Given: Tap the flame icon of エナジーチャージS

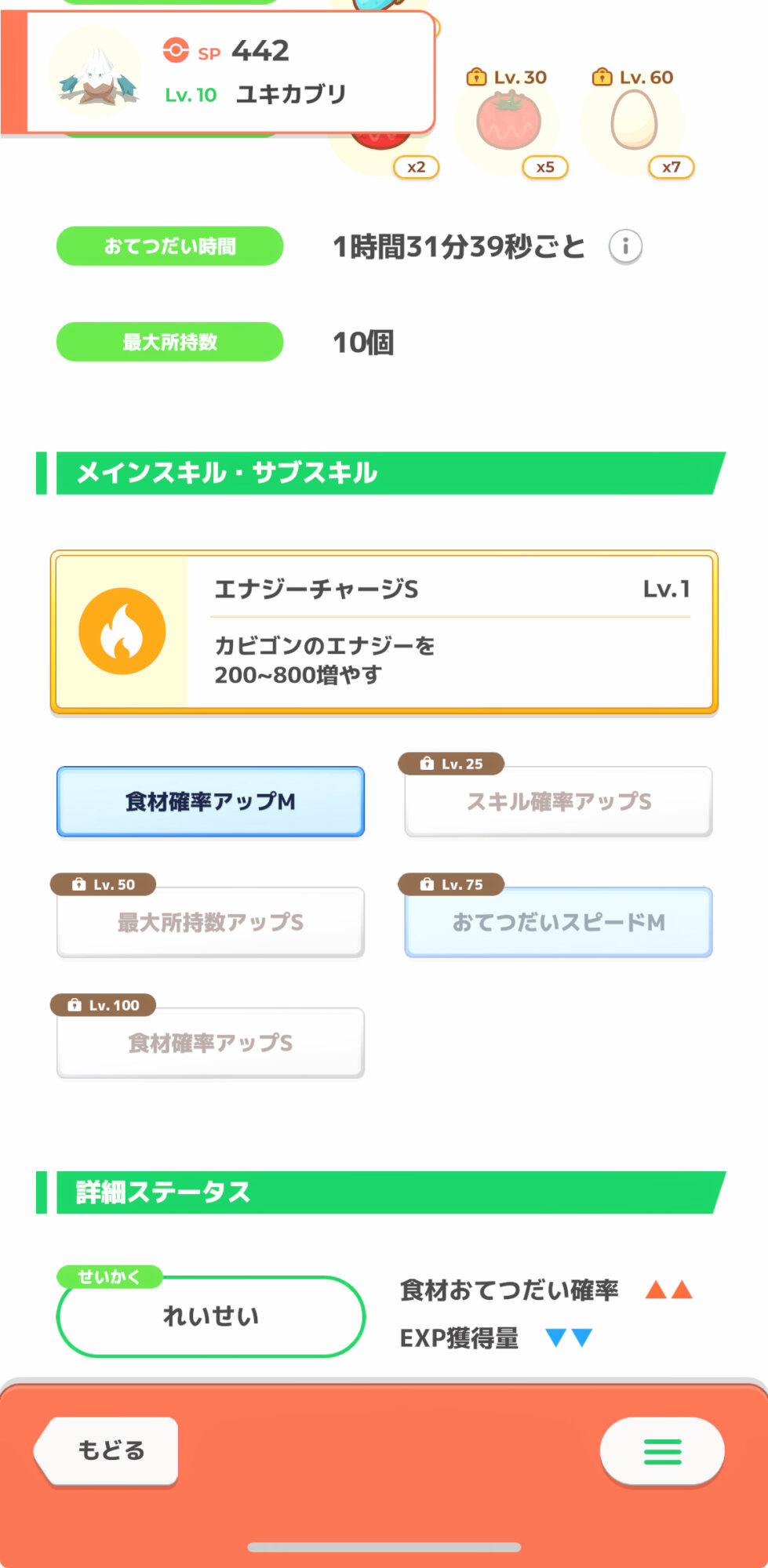Looking at the screenshot, I should click(122, 631).
